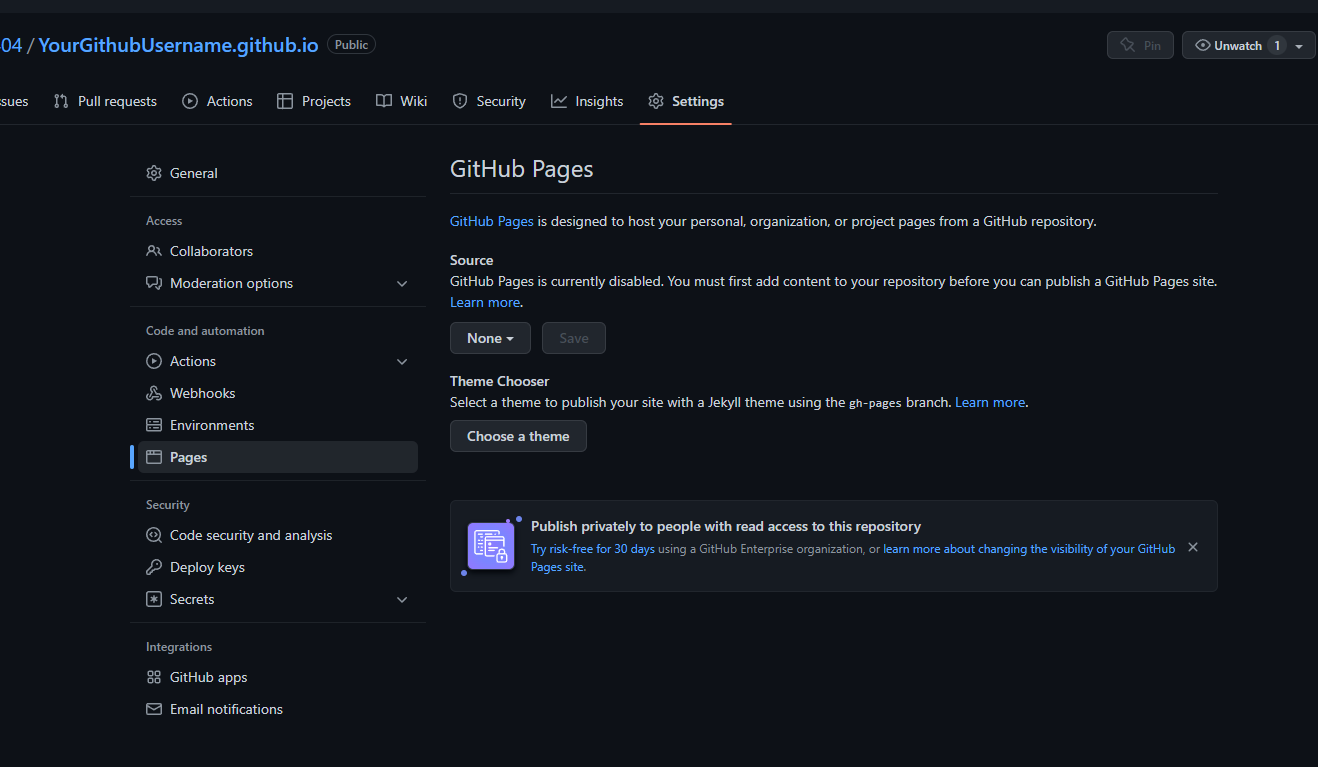Click the Pin repository button
Image resolution: width=1318 pixels, height=767 pixels.
(x=1140, y=45)
